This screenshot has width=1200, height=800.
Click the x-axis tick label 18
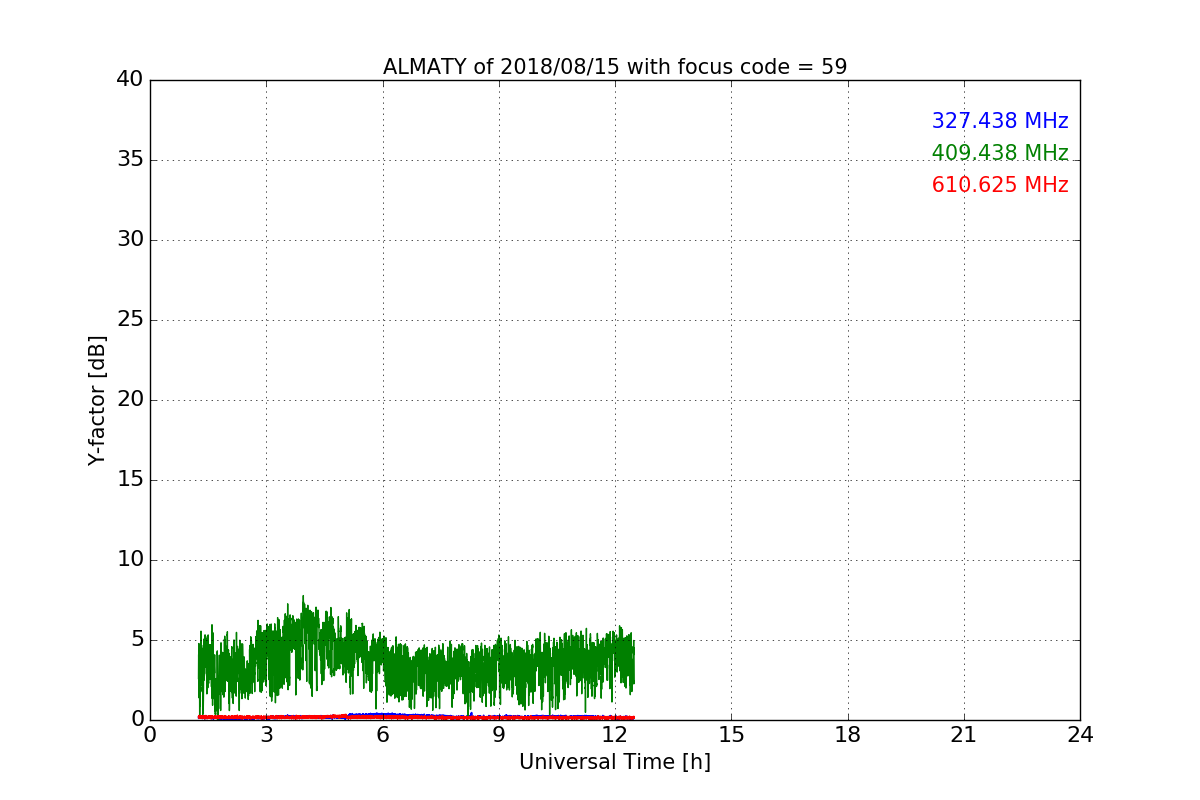coord(848,735)
